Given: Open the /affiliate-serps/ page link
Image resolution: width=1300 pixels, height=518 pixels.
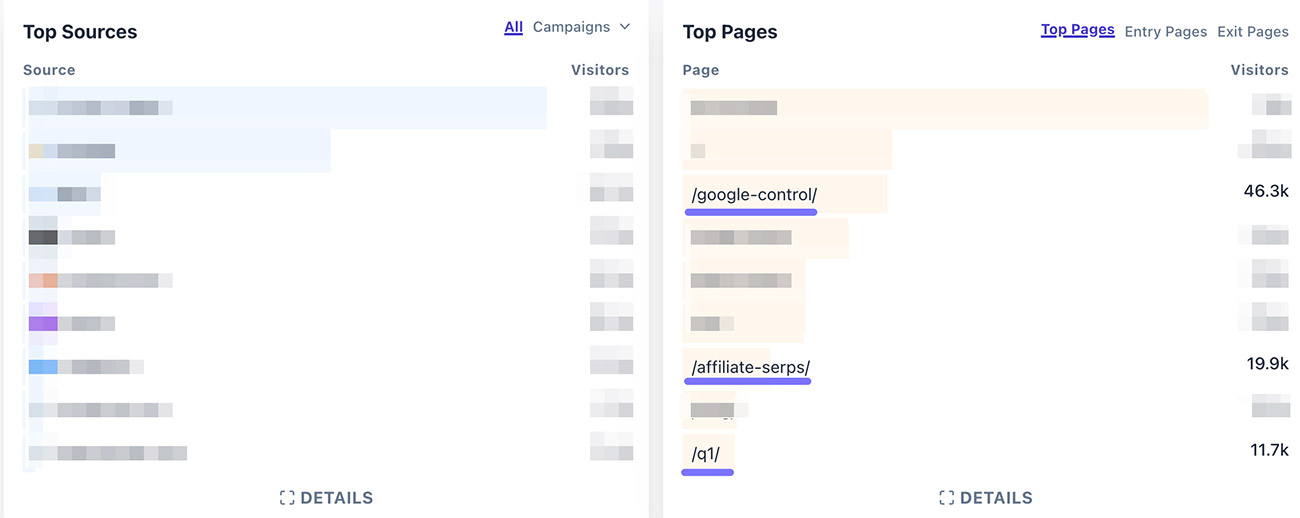Looking at the screenshot, I should pos(751,368).
